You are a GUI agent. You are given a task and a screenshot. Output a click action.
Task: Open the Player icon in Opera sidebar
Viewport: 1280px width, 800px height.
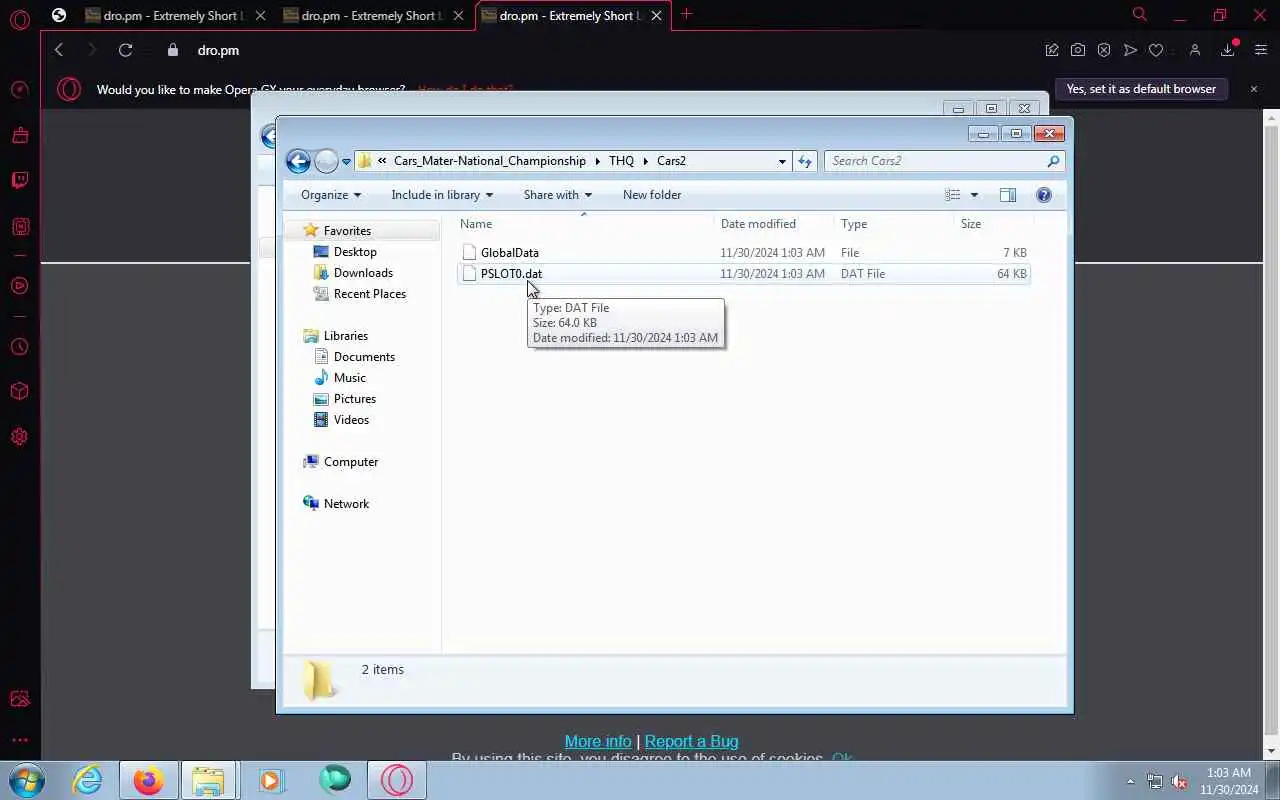click(20, 286)
